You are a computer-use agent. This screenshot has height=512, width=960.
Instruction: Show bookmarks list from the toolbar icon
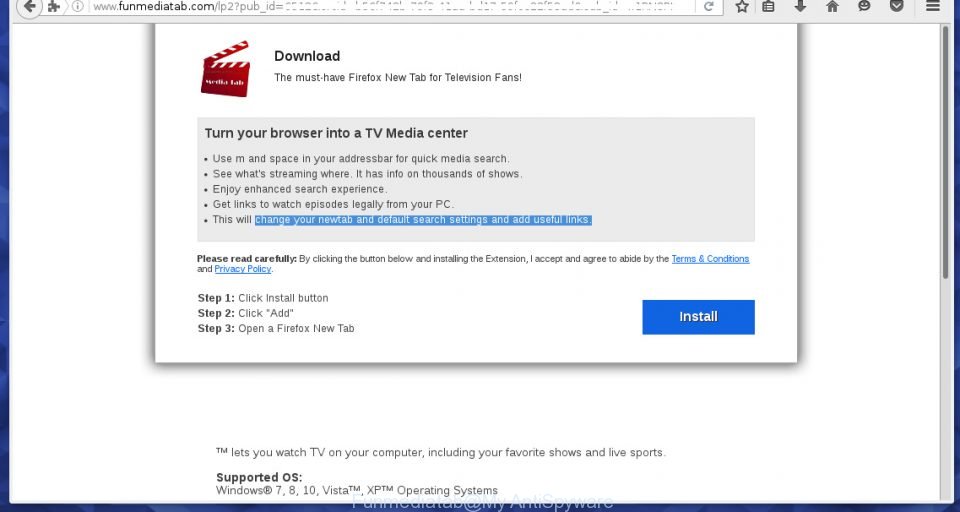tap(768, 7)
